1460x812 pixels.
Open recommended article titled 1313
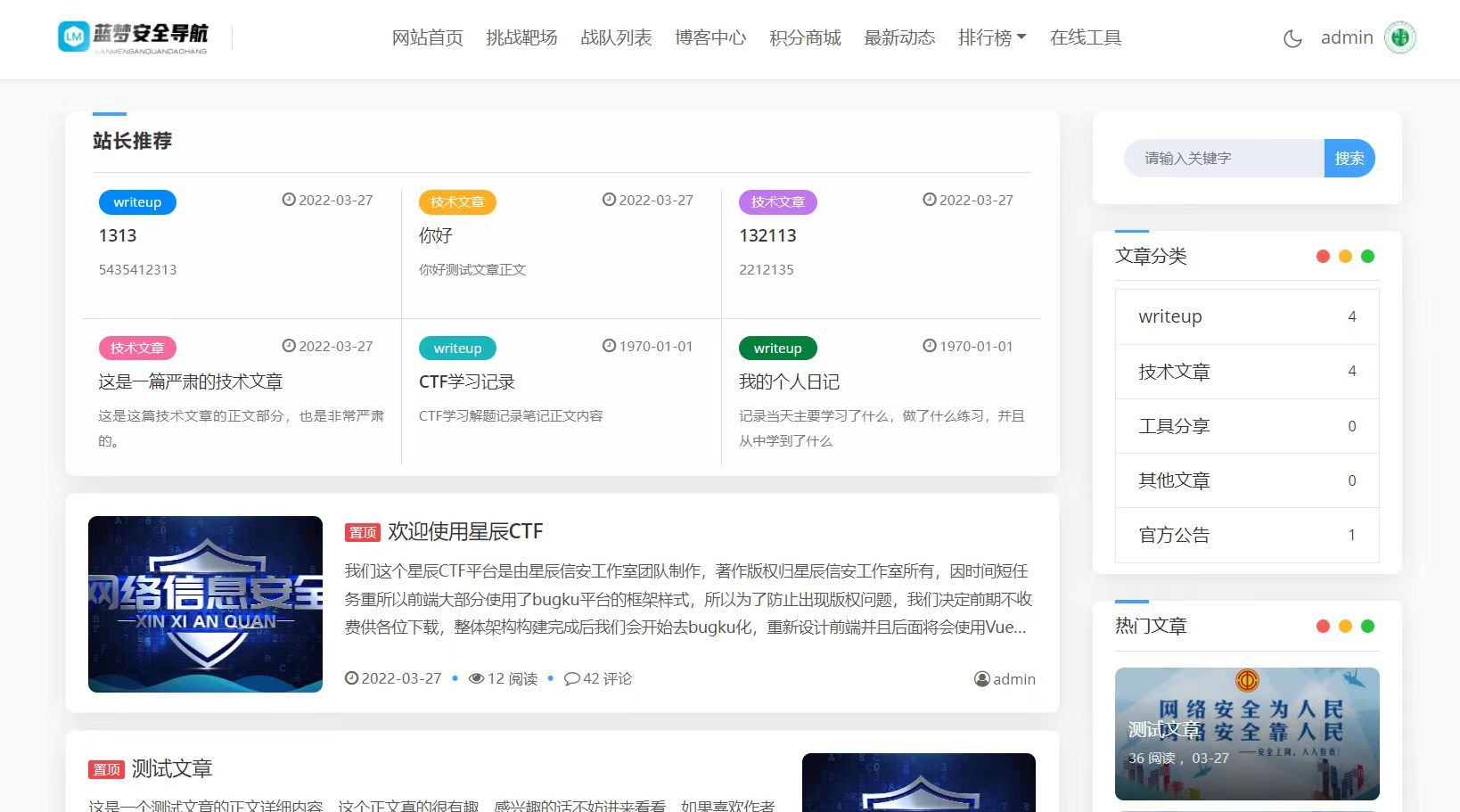118,235
